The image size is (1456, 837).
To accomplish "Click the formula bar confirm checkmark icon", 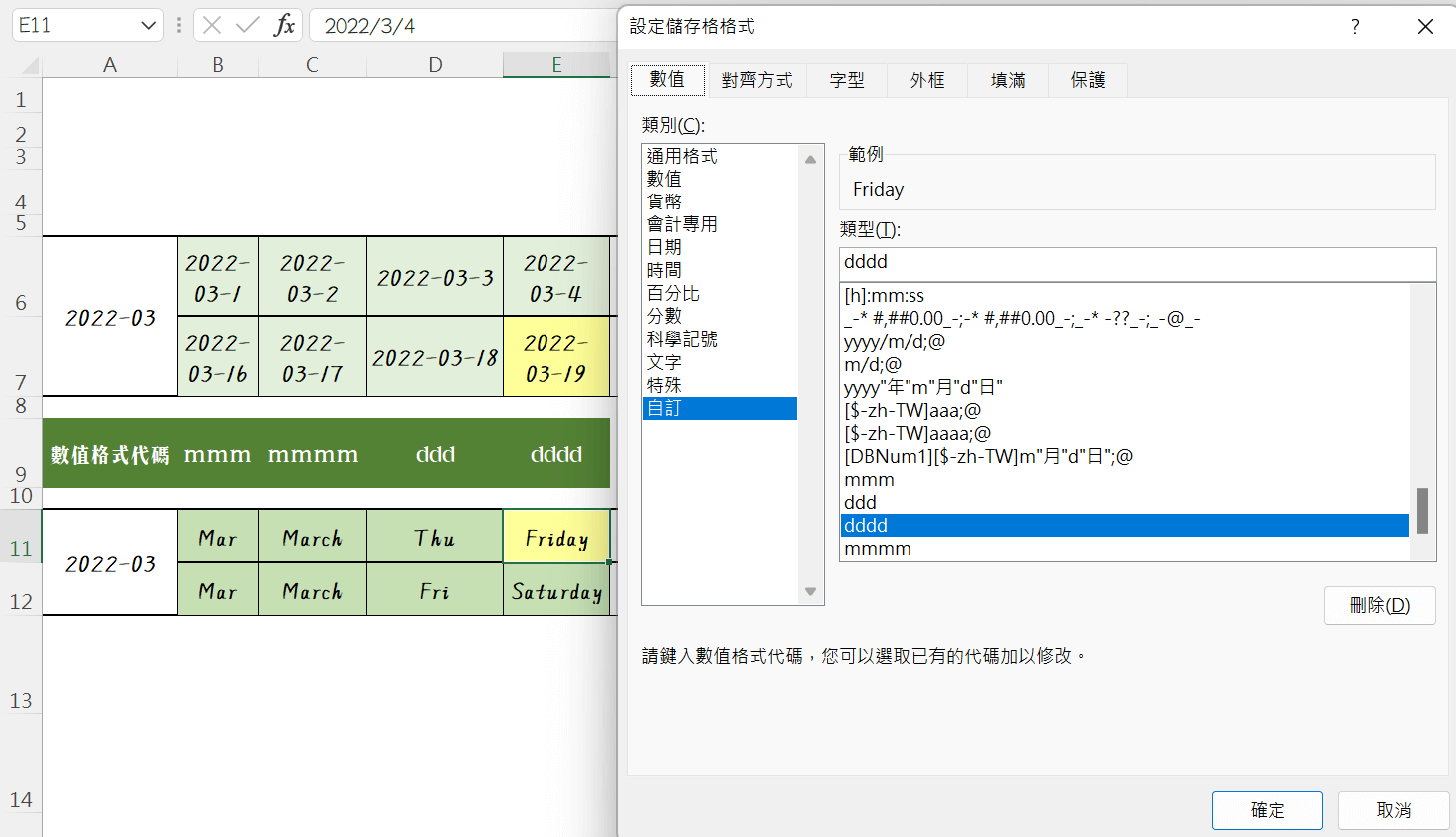I will coord(247,25).
